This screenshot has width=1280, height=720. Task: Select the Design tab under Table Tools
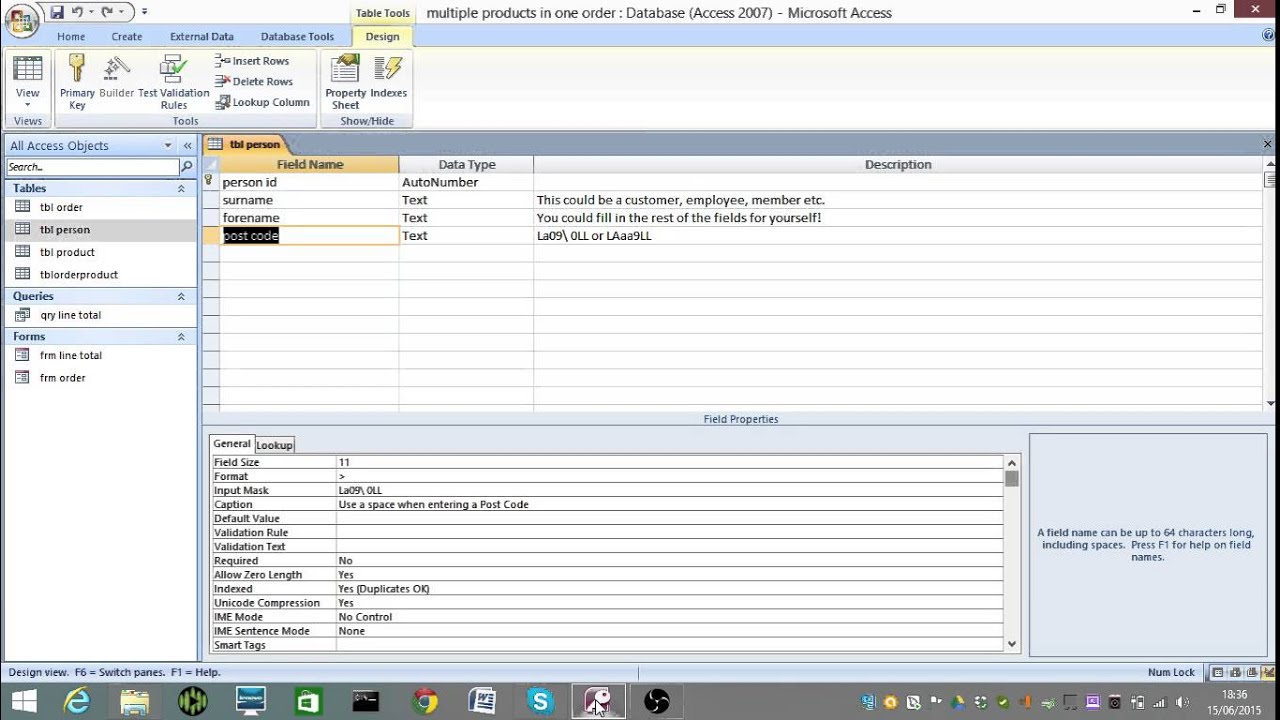click(382, 37)
